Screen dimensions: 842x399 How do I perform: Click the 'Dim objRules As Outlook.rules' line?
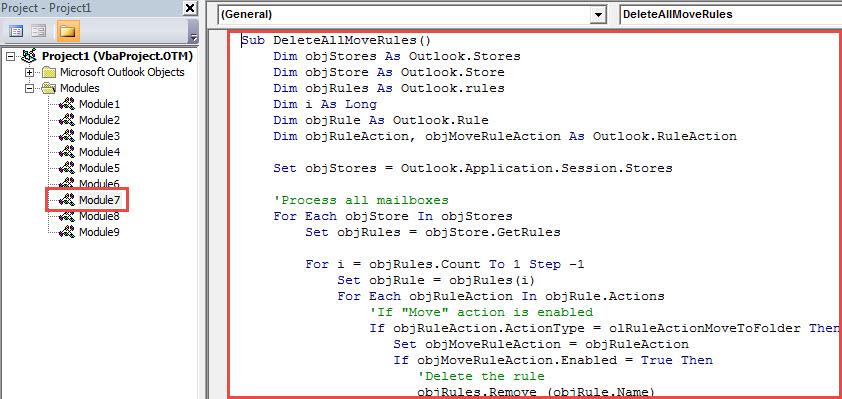[x=389, y=88]
